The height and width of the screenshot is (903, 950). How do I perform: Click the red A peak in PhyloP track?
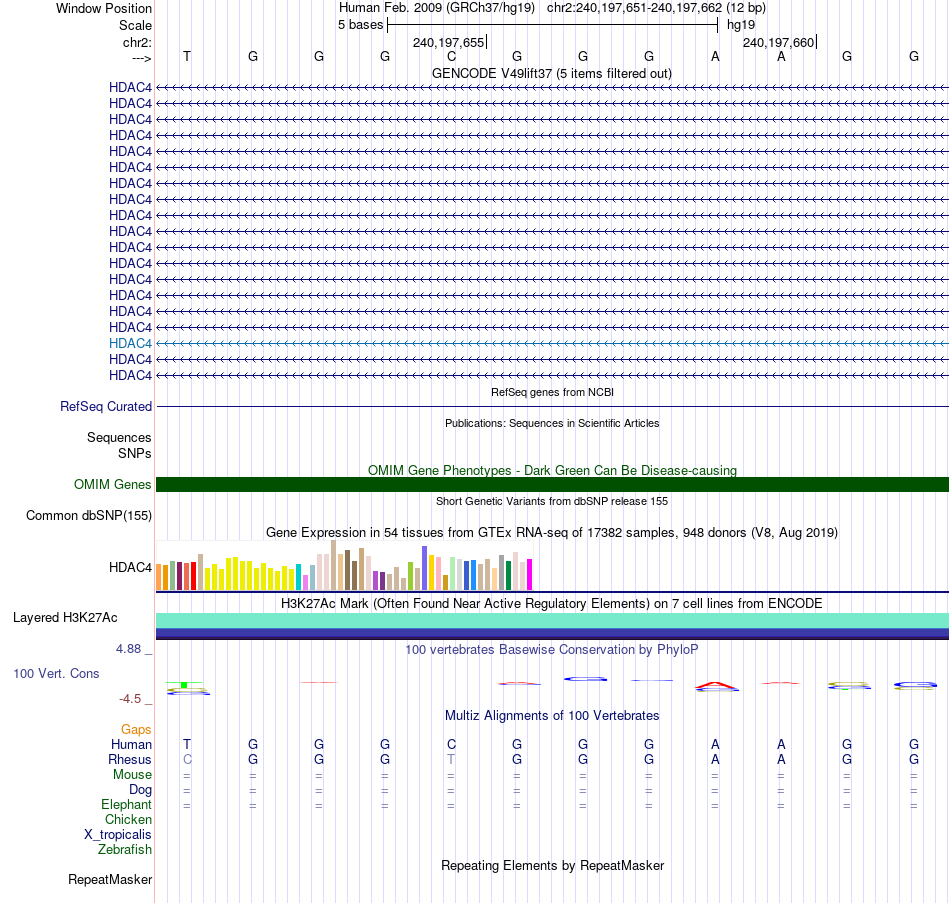[716, 685]
